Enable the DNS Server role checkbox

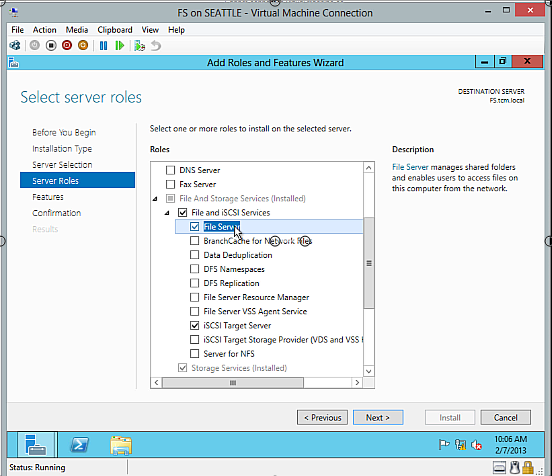pyautogui.click(x=170, y=170)
